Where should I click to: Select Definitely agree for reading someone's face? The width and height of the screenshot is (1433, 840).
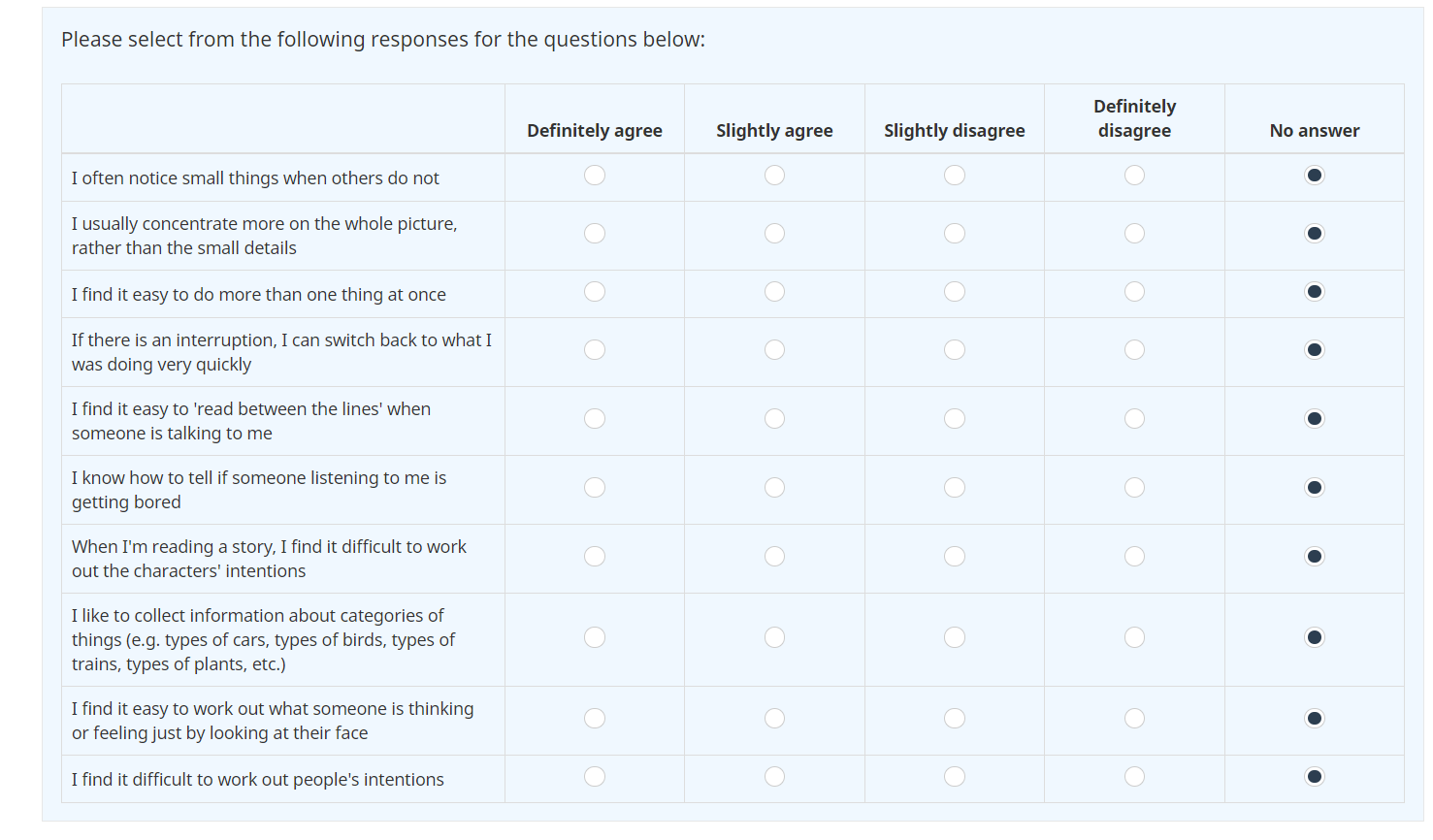595,719
